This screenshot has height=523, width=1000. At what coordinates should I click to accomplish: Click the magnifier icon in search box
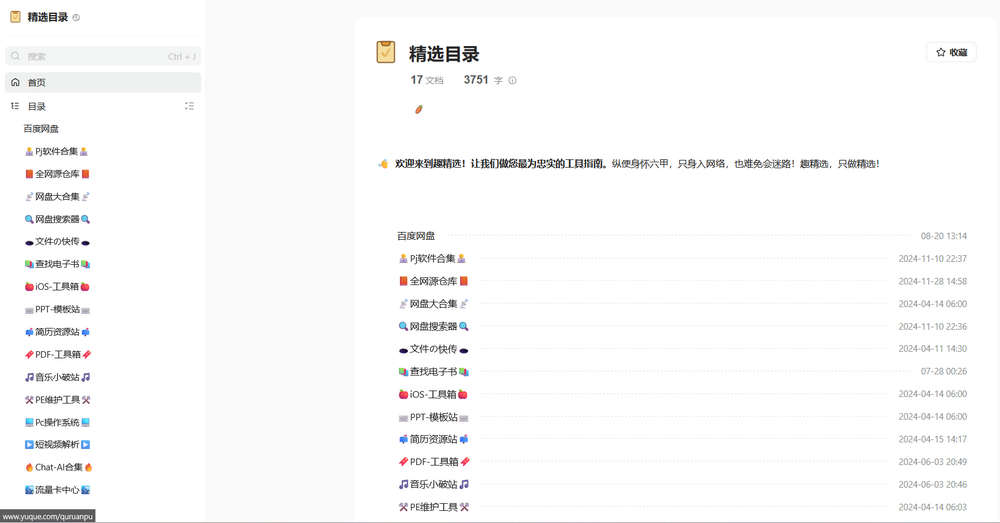click(x=16, y=56)
